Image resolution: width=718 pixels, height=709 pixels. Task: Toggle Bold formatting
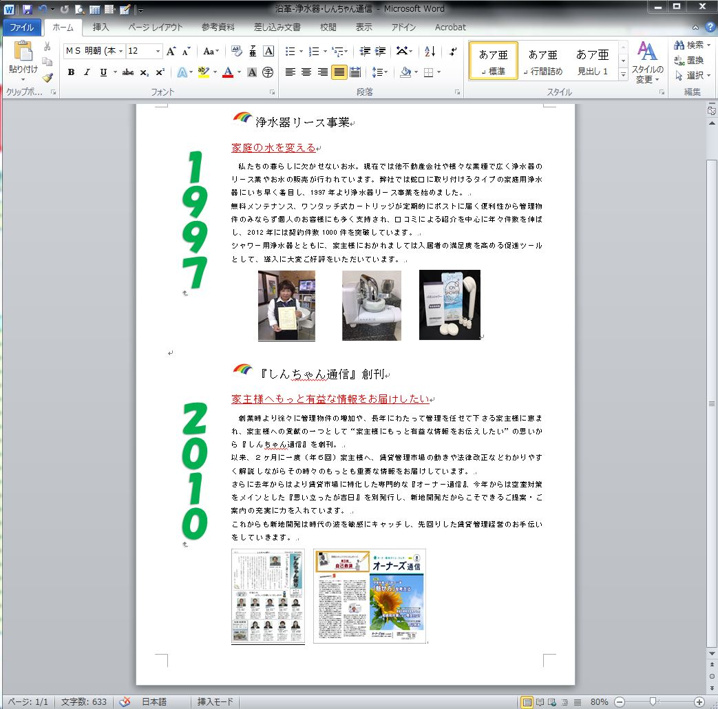coord(71,72)
